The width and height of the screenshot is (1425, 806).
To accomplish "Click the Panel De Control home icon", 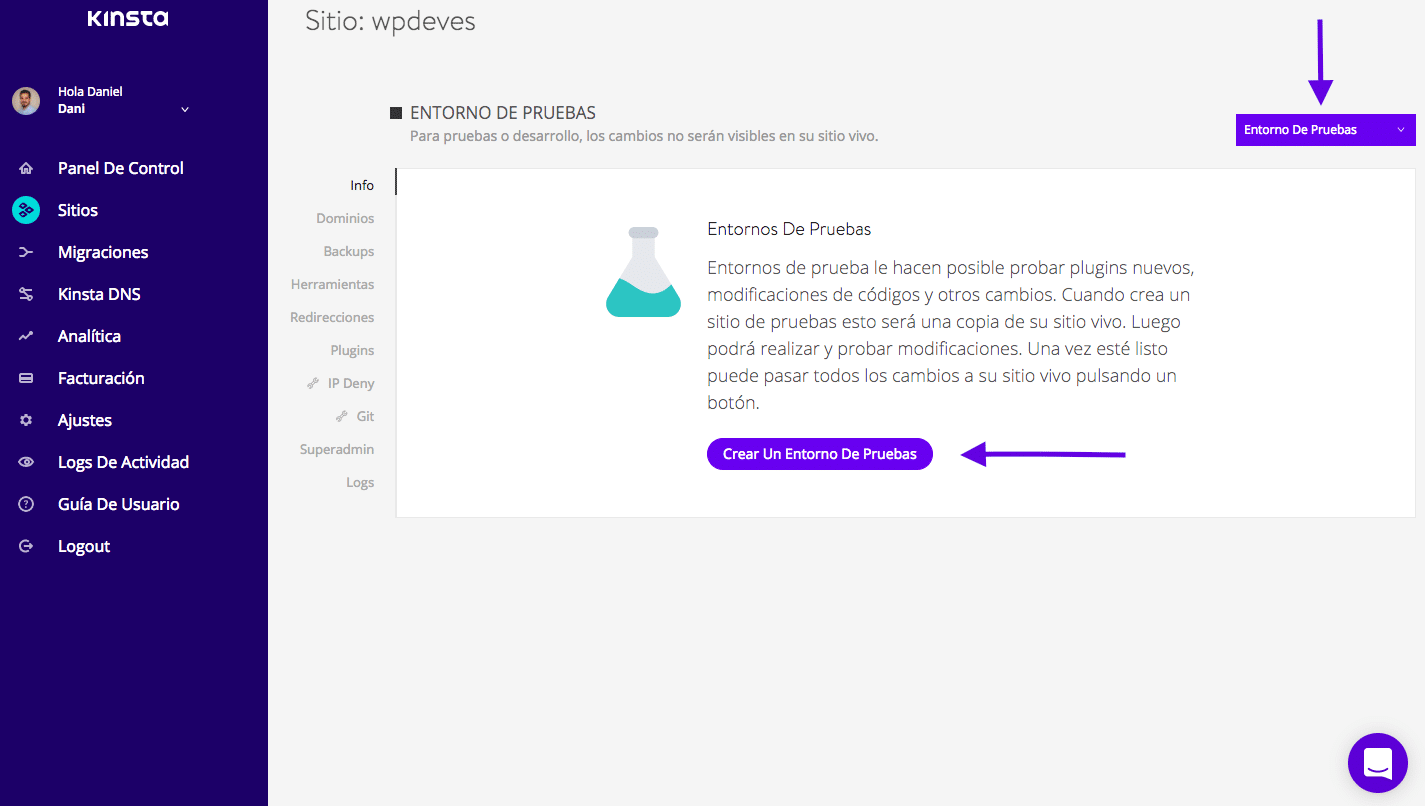I will (26, 169).
